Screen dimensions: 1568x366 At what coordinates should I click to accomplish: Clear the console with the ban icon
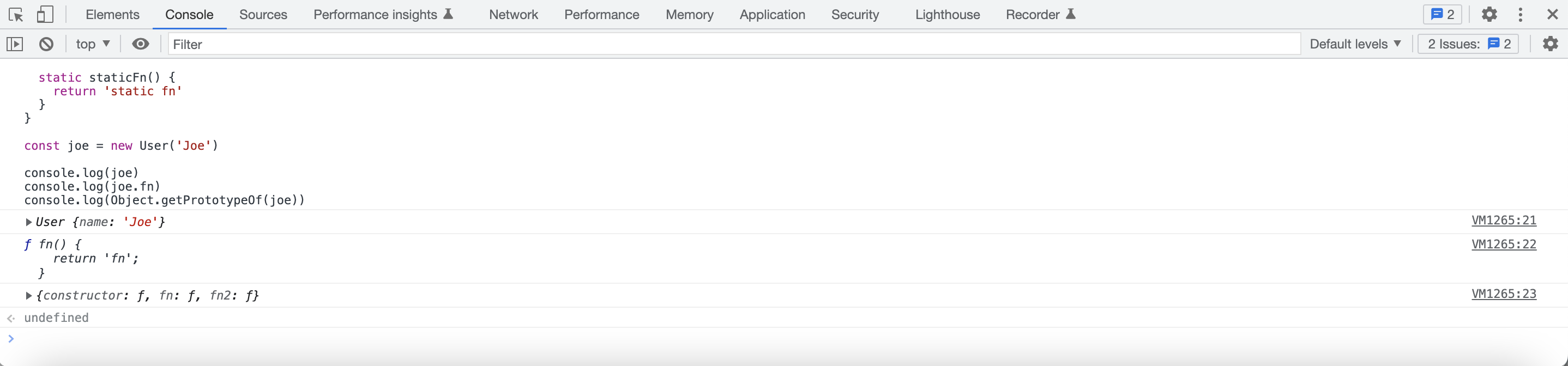46,44
